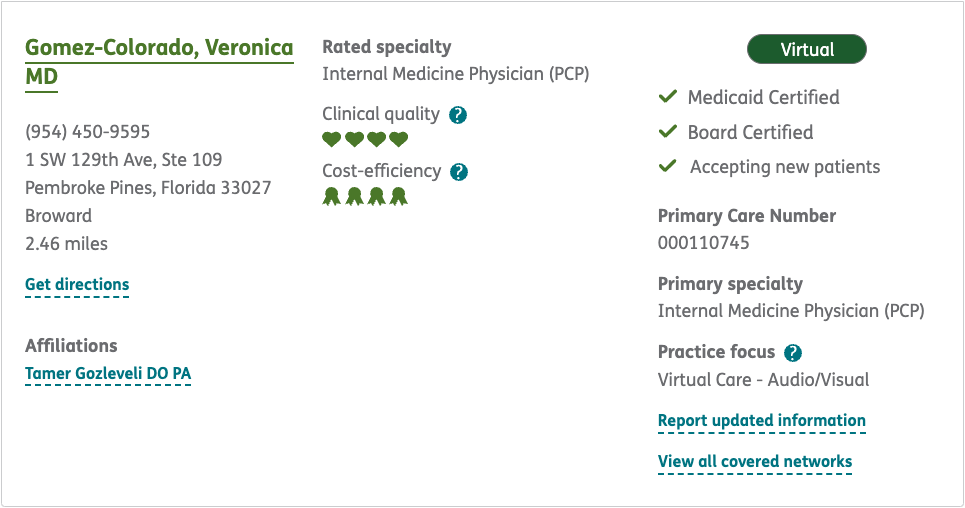Click the Board Certified checkmark
The image size is (965, 508).
668,132
